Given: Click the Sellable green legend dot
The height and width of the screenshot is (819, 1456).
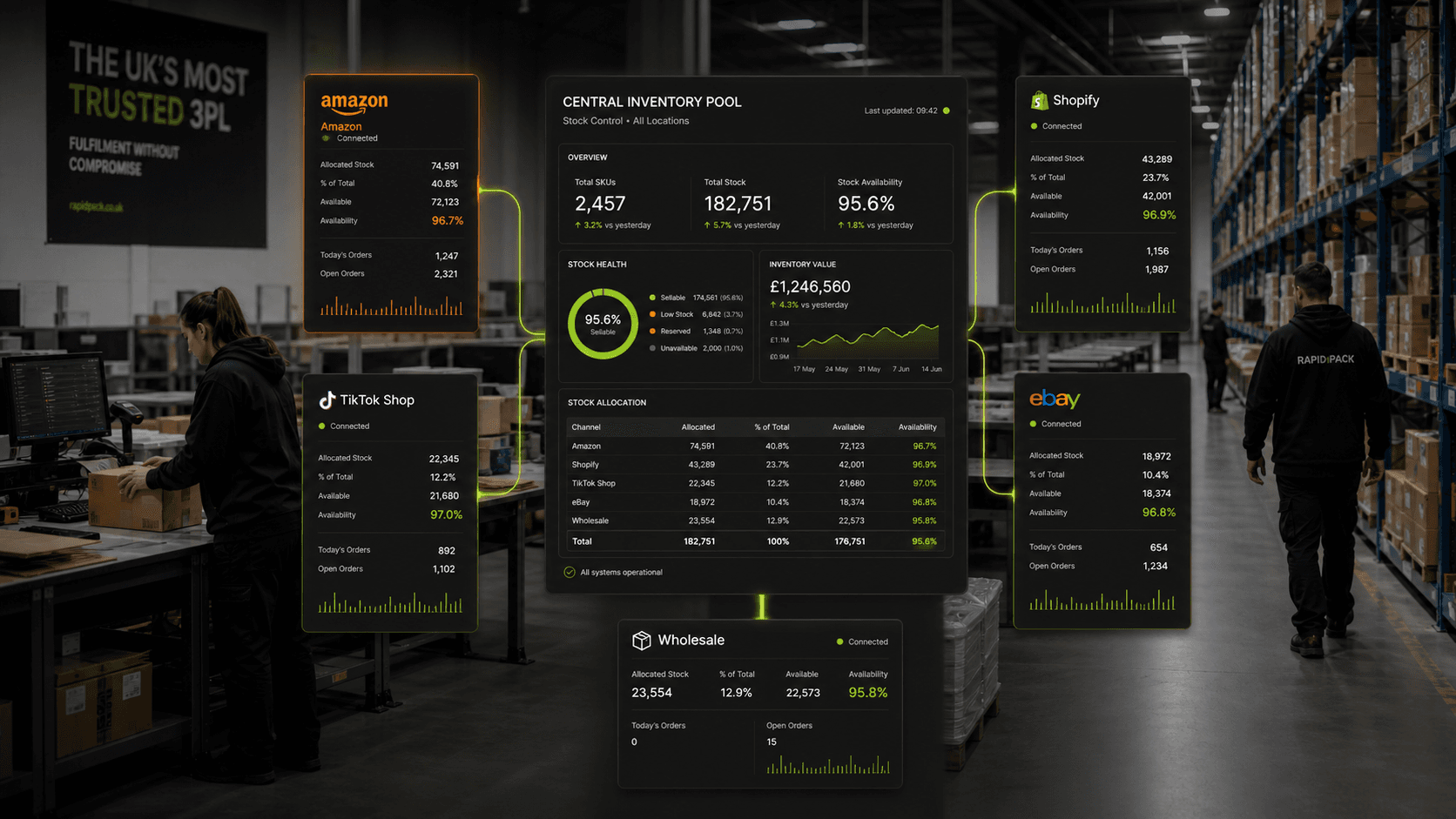Looking at the screenshot, I should pos(652,298).
